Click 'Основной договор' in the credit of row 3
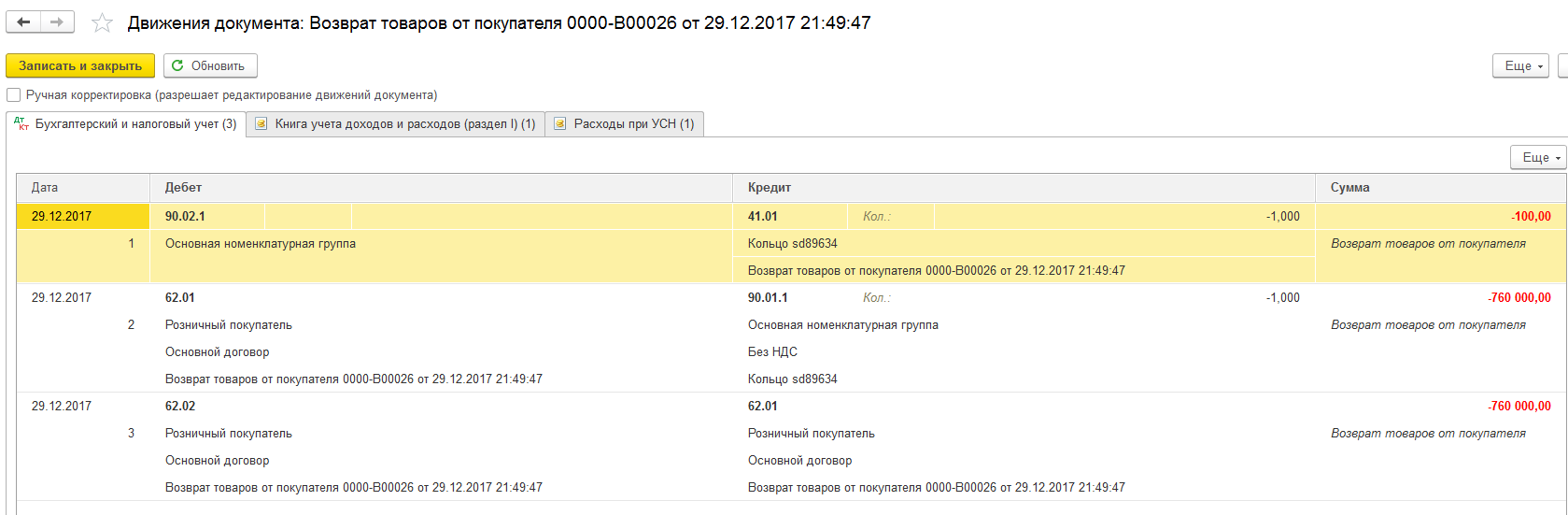1568x515 pixels. click(x=800, y=460)
